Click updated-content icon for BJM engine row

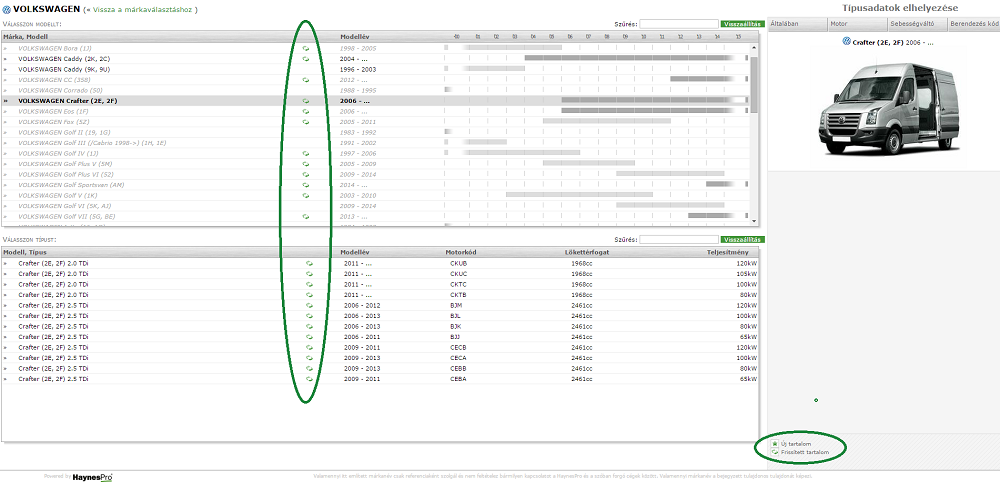coord(309,305)
